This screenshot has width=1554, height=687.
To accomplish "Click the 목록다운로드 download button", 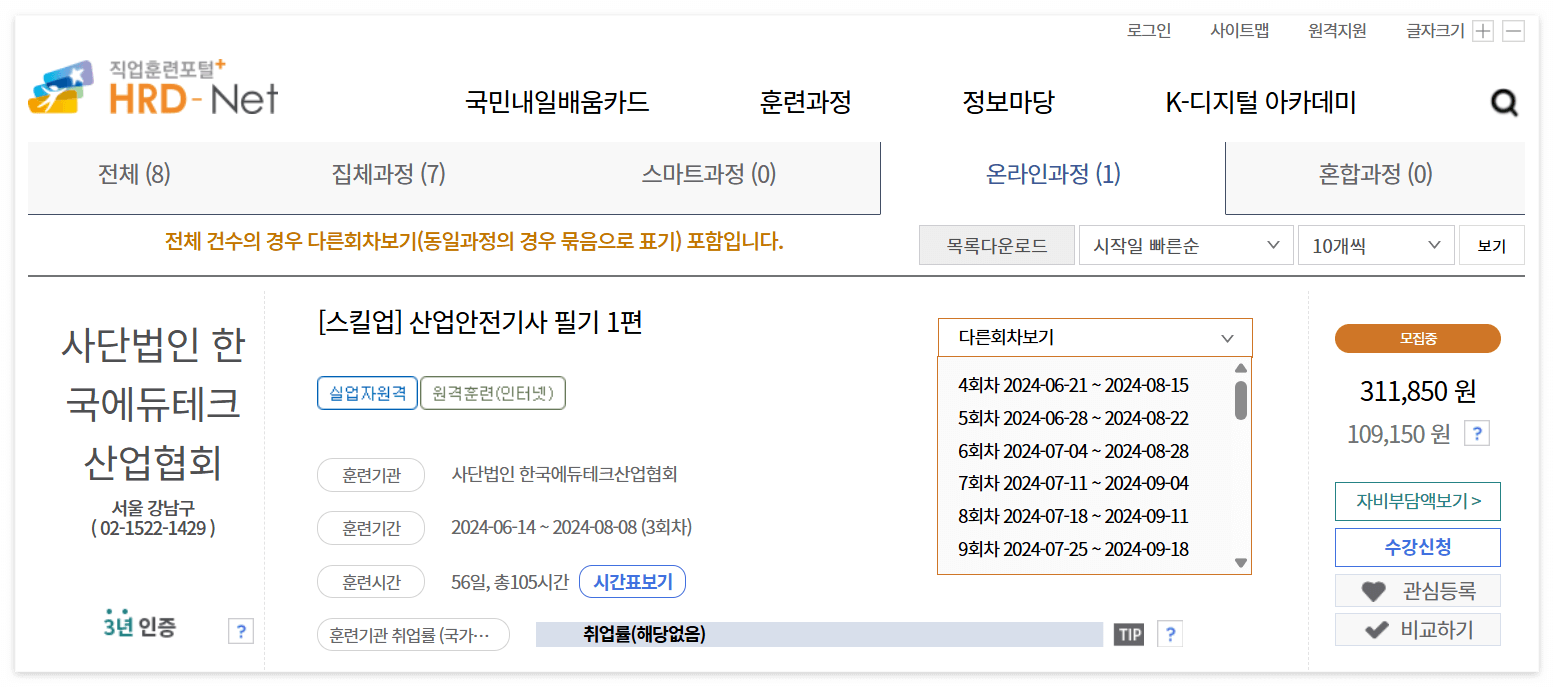I will tap(996, 244).
